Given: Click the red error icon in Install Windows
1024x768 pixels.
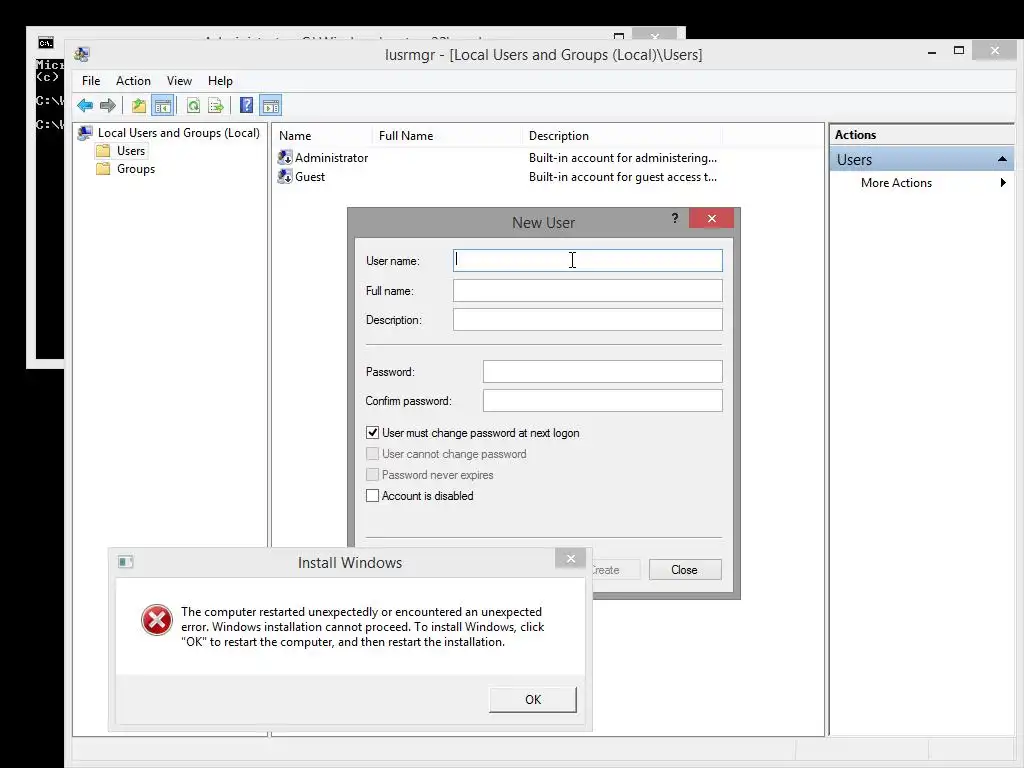Looking at the screenshot, I should [x=157, y=620].
